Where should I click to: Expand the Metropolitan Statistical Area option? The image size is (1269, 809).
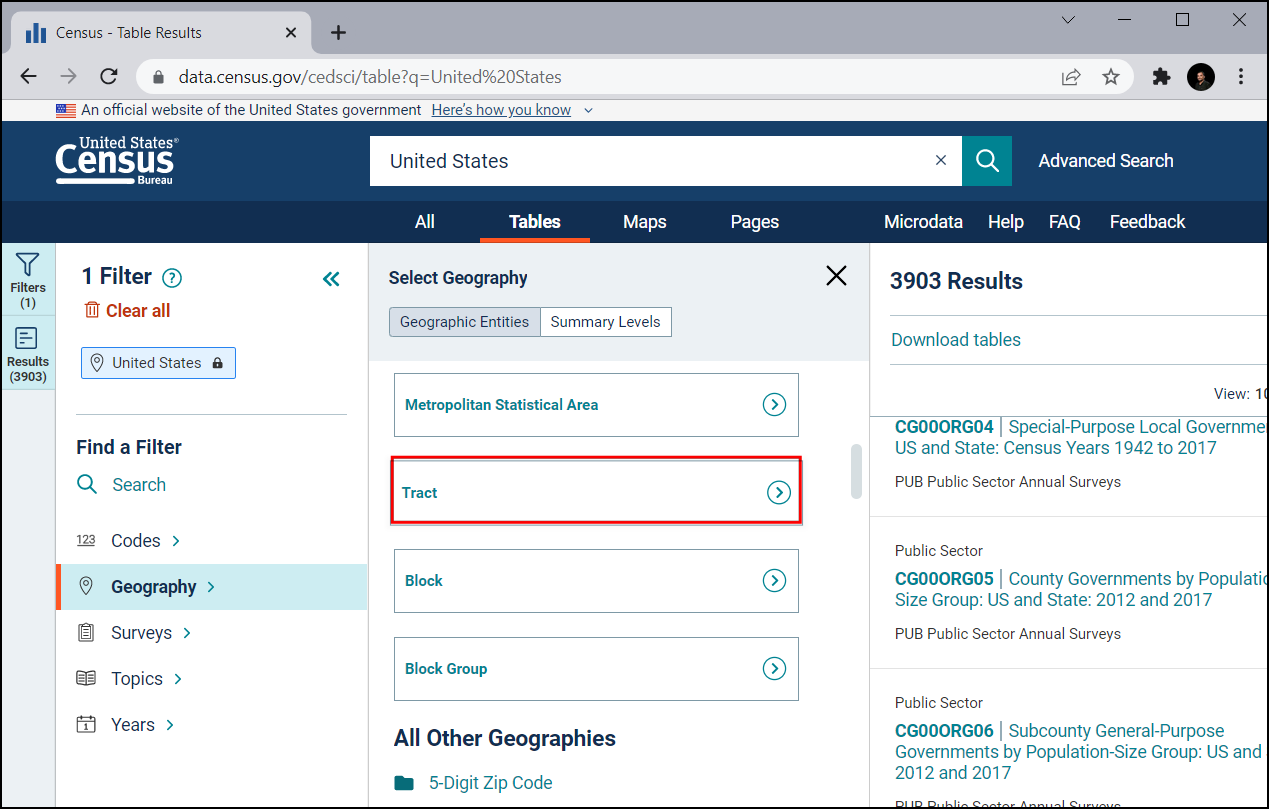point(774,405)
